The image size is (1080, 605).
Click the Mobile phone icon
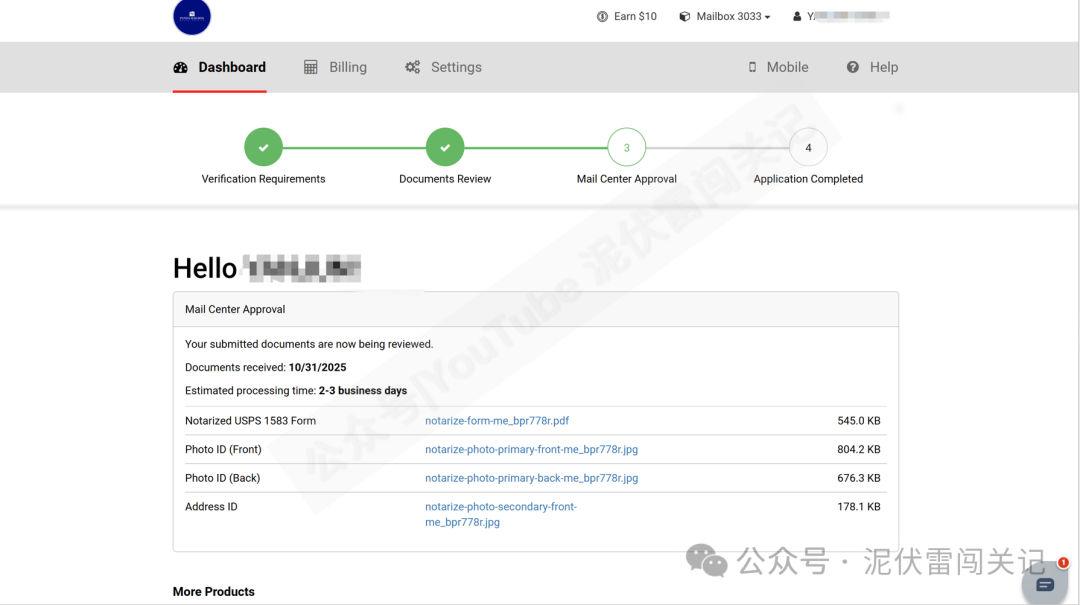[x=752, y=68]
